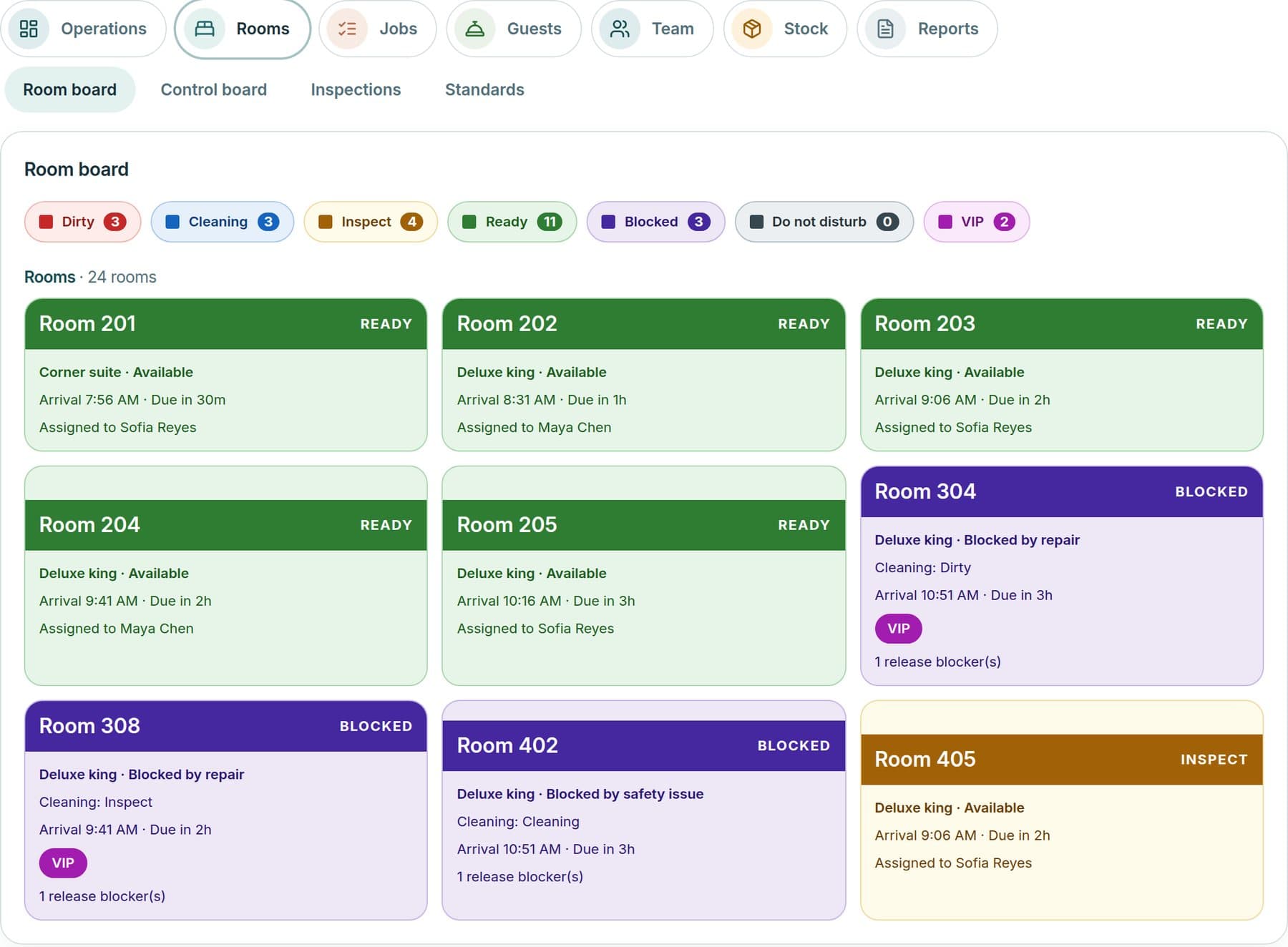Toggle the Dirty status filter
This screenshot has height=947, width=1288.
click(x=82, y=222)
